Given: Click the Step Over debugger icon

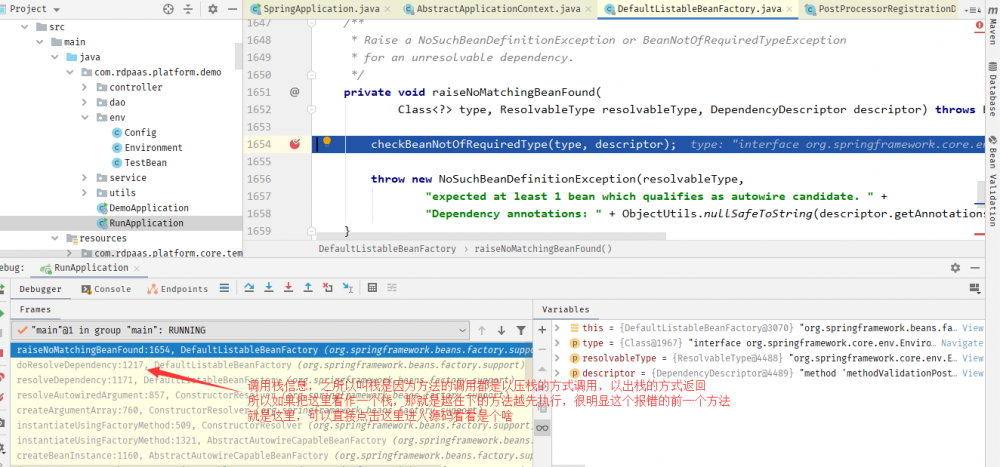Looking at the screenshot, I should [x=251, y=288].
